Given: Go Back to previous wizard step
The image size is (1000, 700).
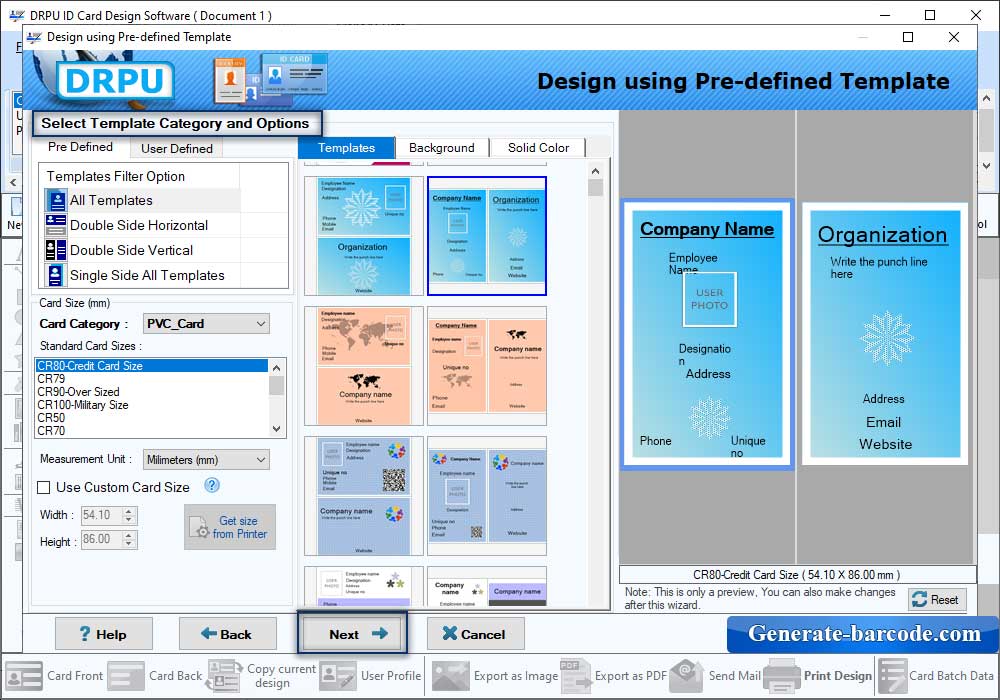Looking at the screenshot, I should pyautogui.click(x=227, y=634).
